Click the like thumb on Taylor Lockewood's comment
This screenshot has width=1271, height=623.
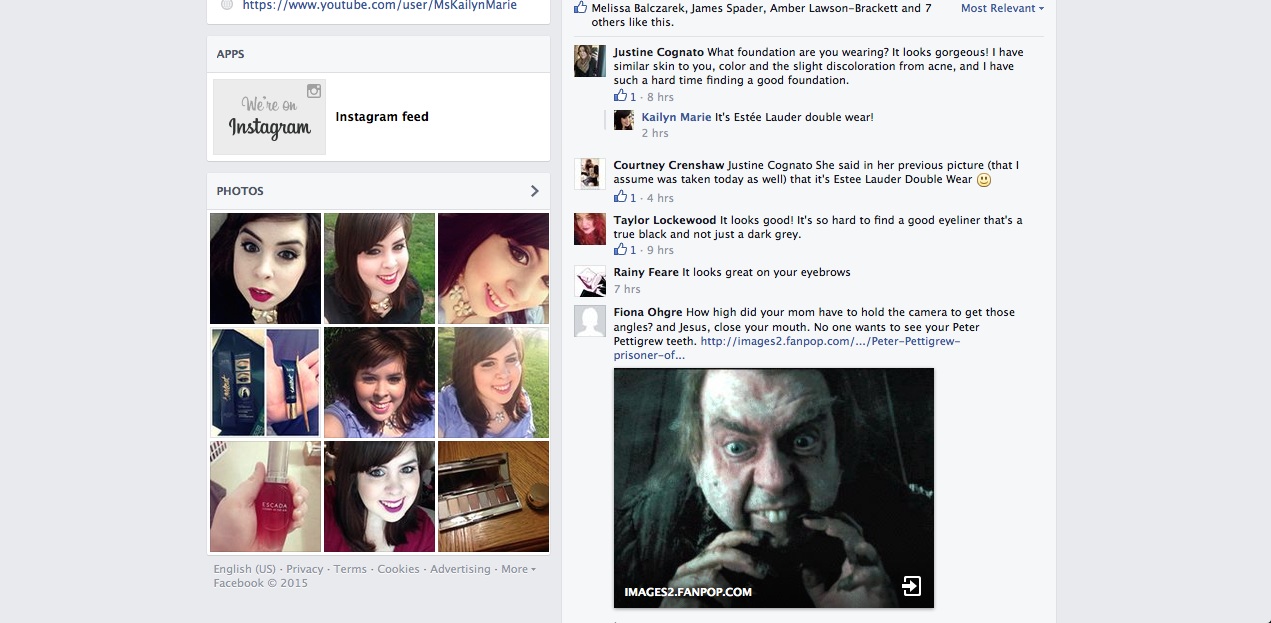coord(621,250)
